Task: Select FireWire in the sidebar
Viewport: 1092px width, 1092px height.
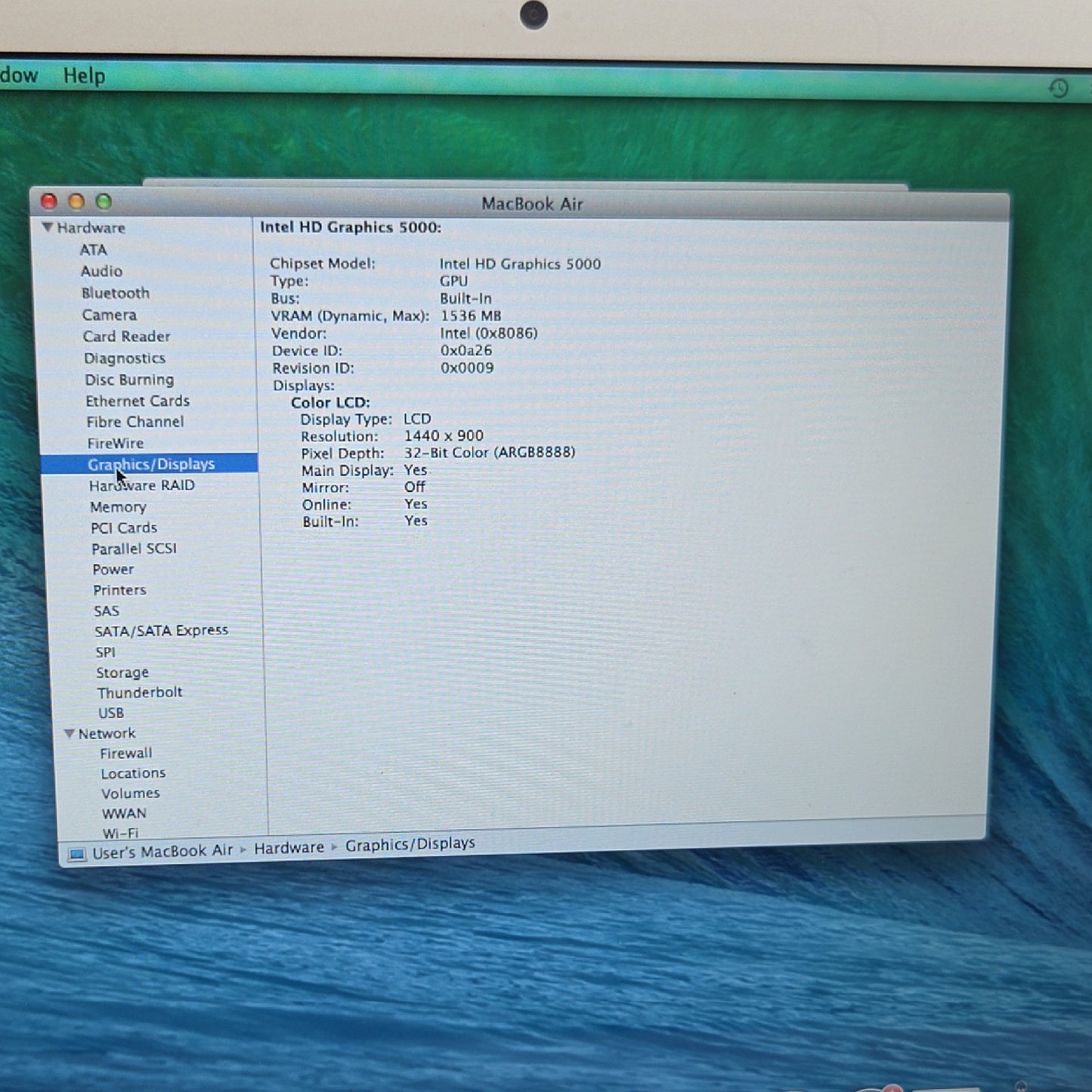Action: tap(115, 443)
